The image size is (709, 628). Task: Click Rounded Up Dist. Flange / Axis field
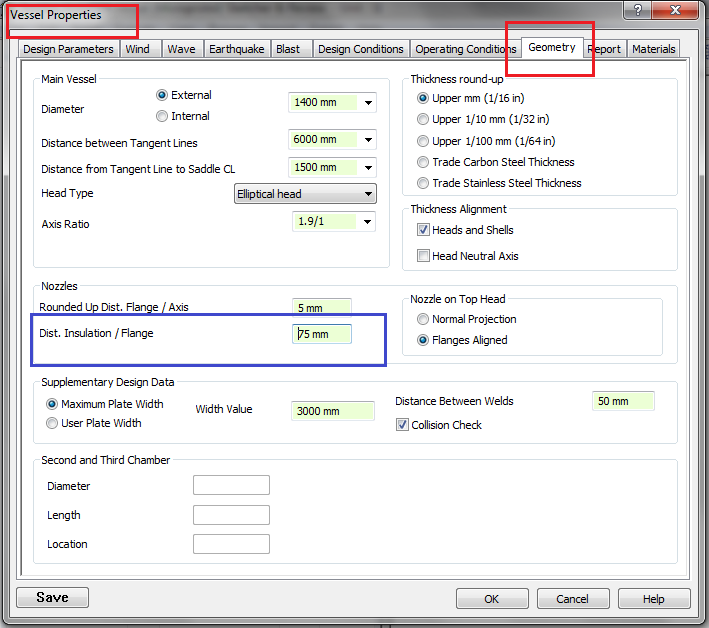coord(321,308)
